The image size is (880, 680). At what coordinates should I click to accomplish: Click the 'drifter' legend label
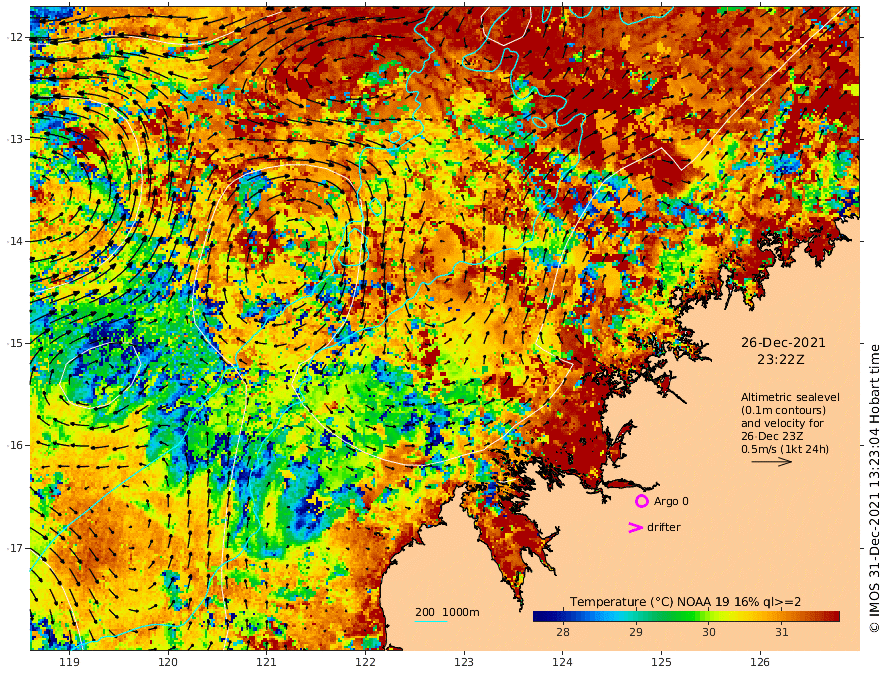(x=664, y=527)
